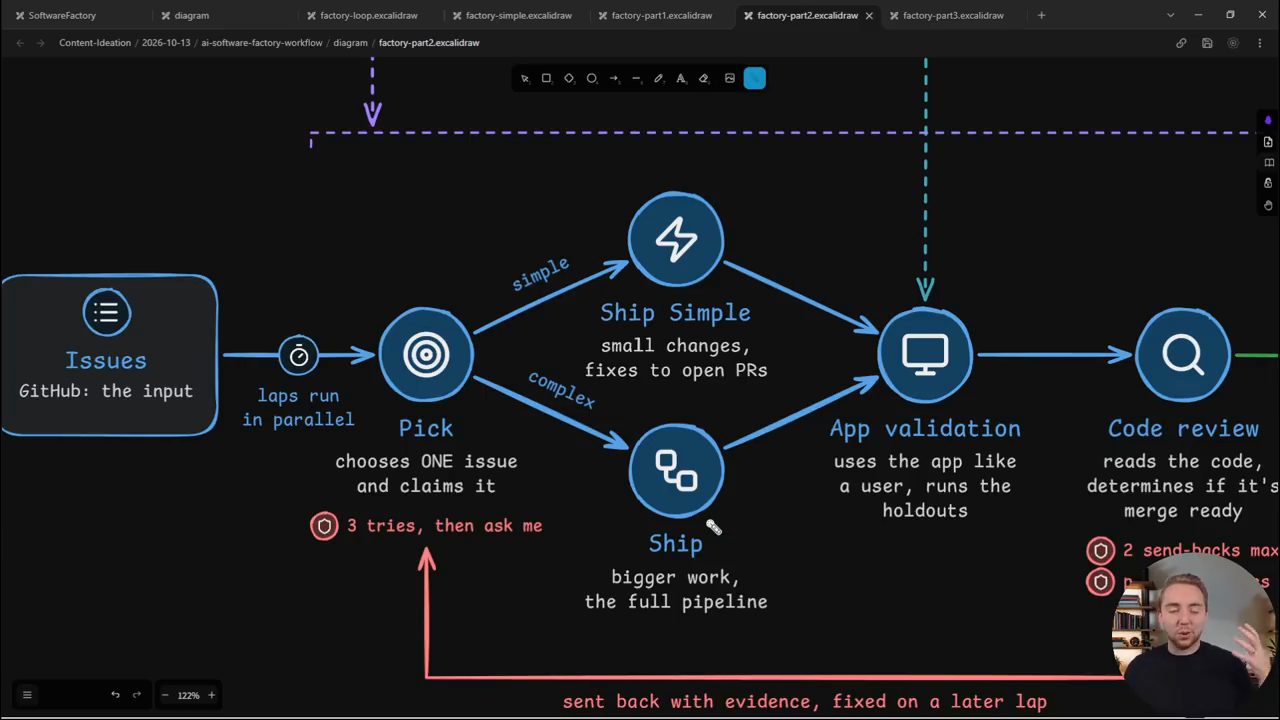Zoom in with the plus button
Image resolution: width=1280 pixels, height=720 pixels.
[211, 695]
